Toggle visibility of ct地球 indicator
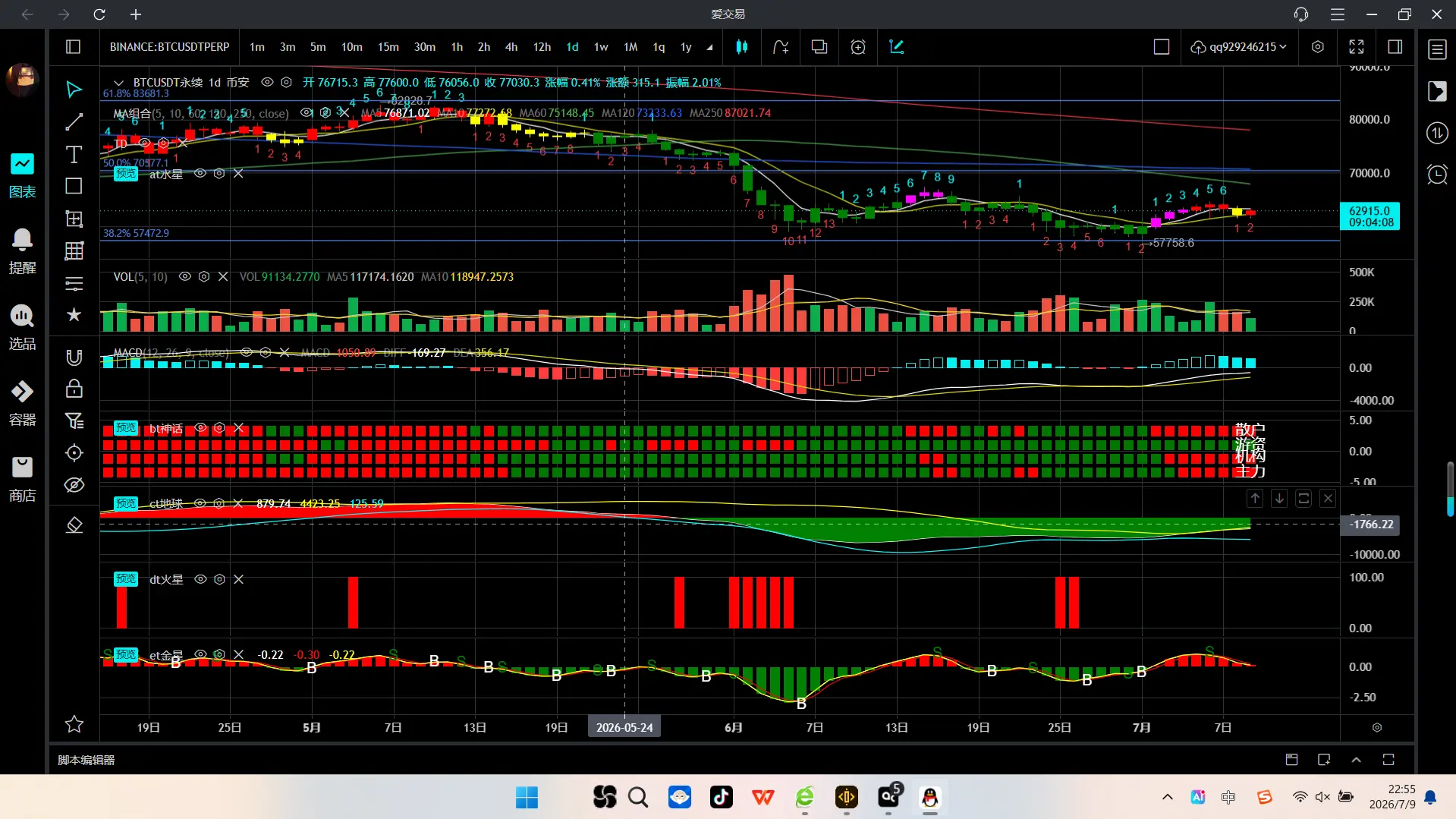The width and height of the screenshot is (1456, 819). click(x=200, y=503)
